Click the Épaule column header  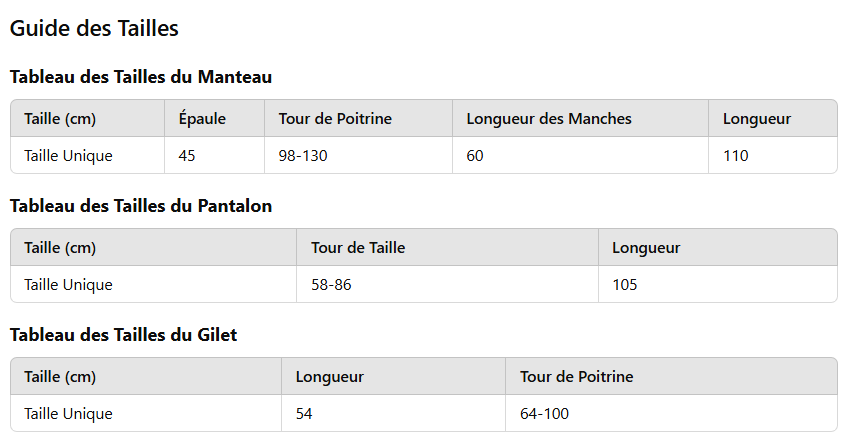[x=214, y=118]
